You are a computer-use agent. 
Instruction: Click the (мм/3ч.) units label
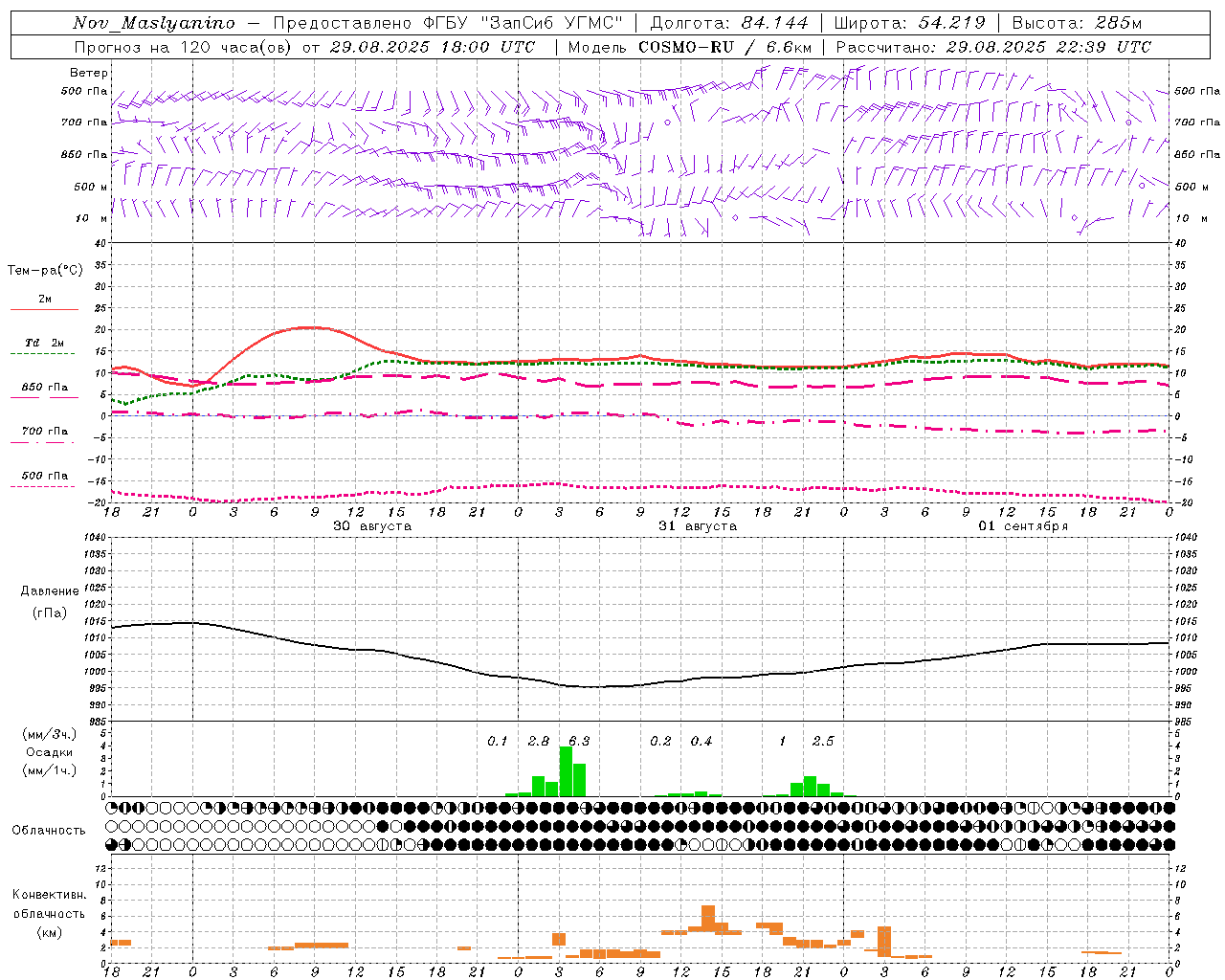(50, 734)
